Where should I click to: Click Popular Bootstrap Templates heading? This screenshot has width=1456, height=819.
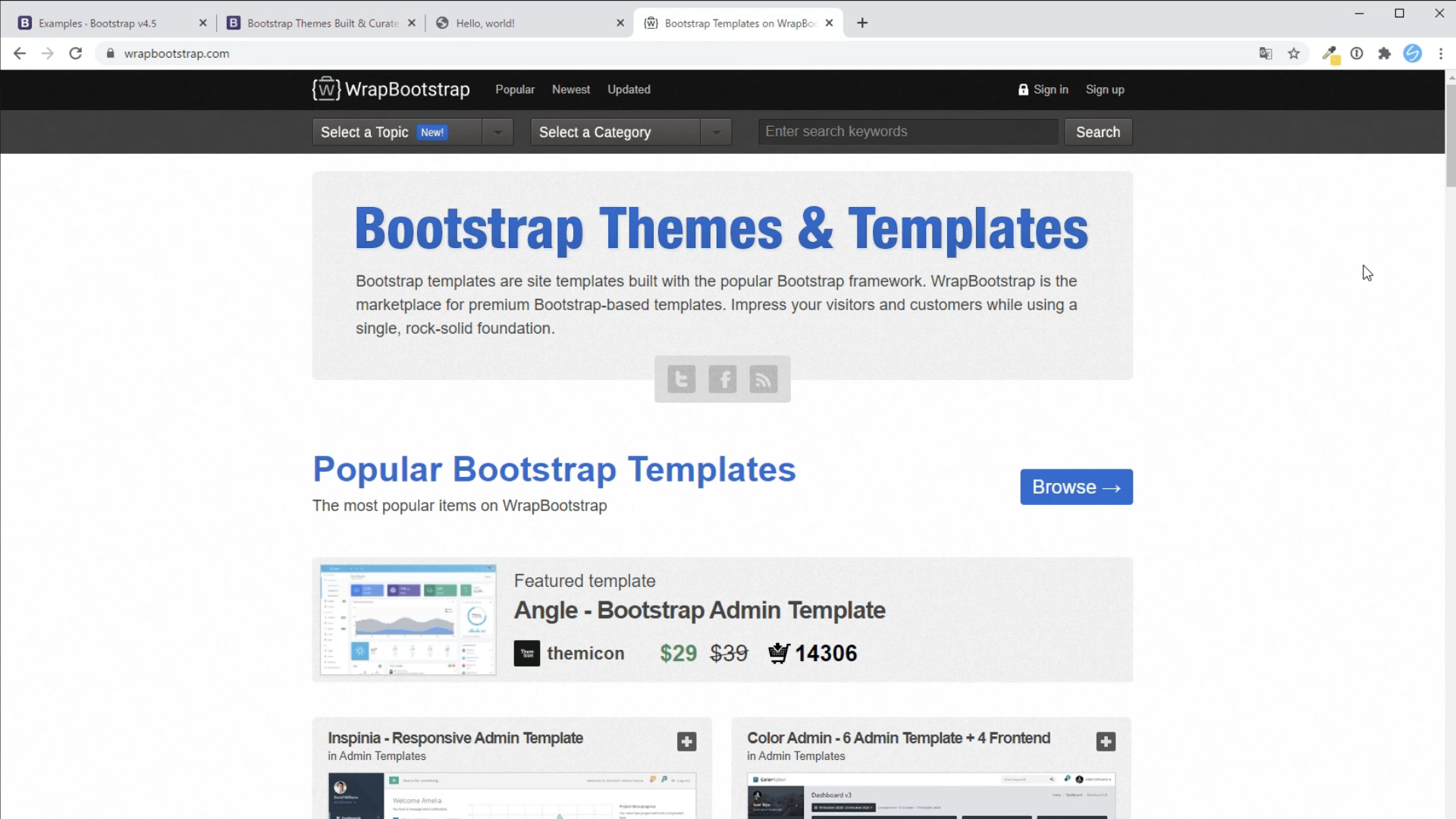(554, 469)
